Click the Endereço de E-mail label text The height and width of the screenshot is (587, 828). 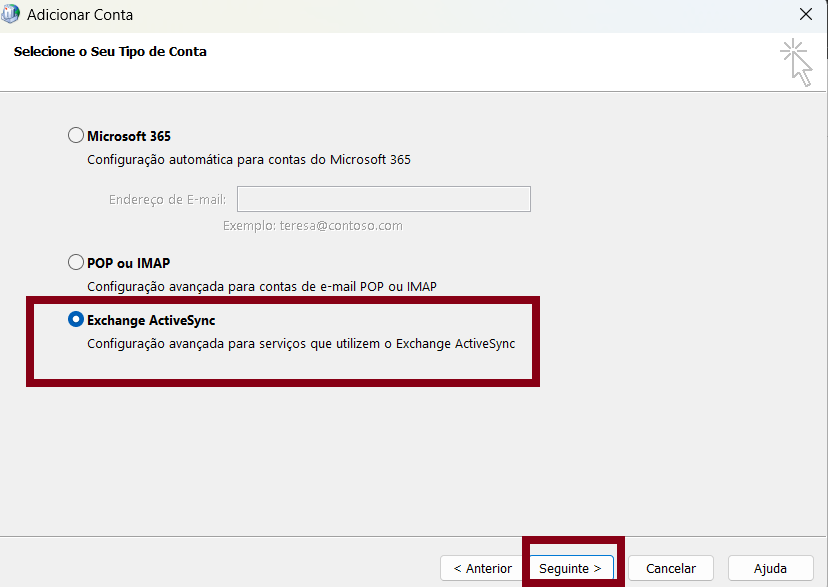[167, 200]
